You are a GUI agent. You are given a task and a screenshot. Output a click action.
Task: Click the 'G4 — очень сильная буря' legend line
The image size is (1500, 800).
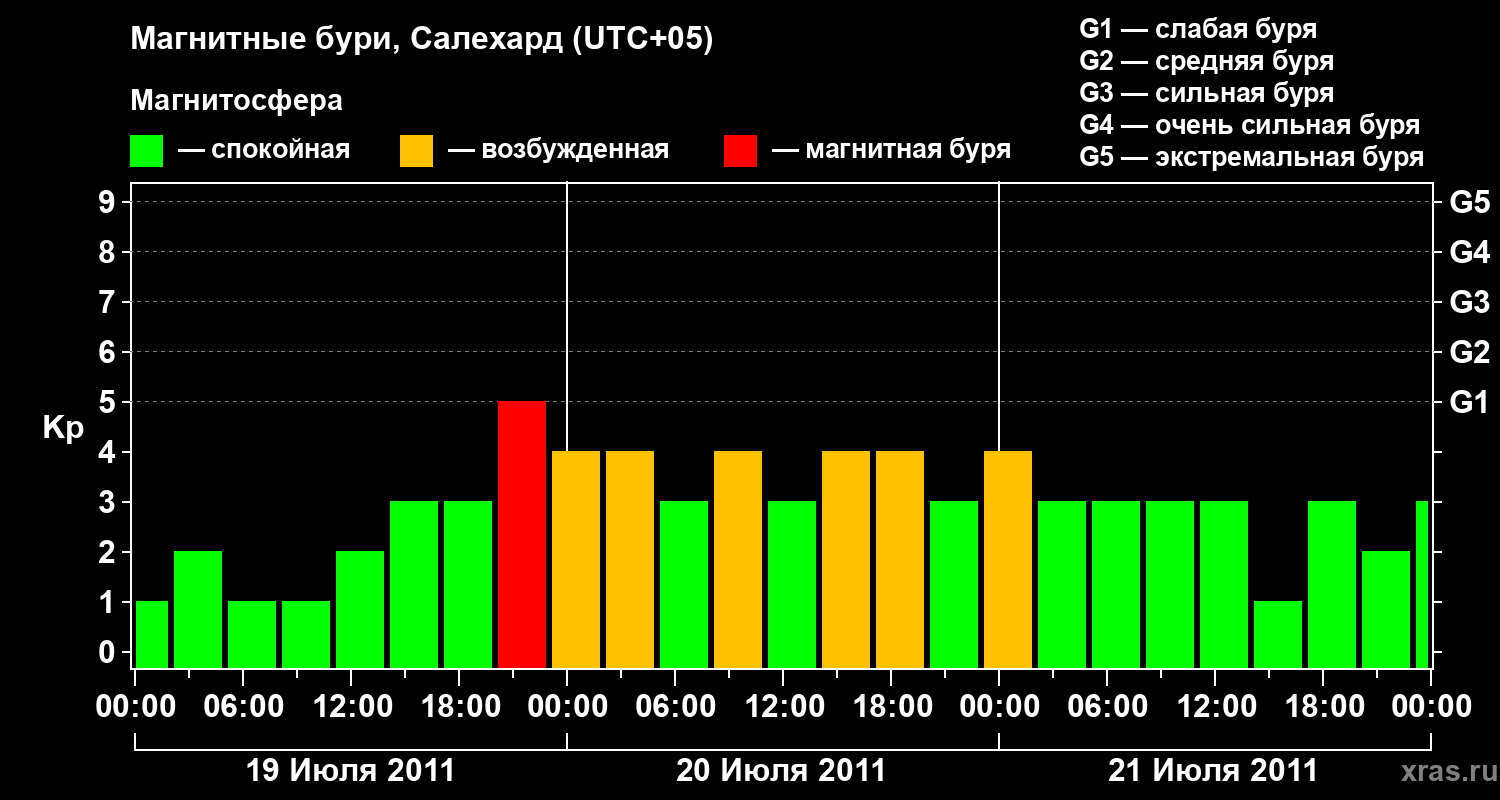point(1250,125)
